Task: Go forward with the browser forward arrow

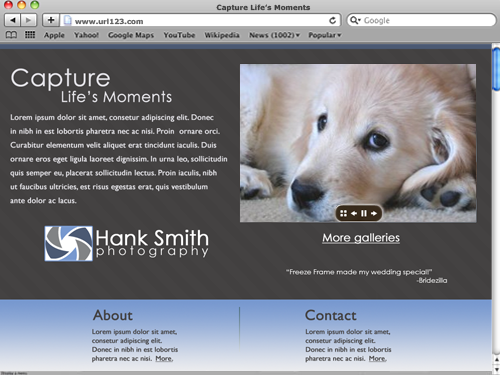Action: (x=29, y=20)
